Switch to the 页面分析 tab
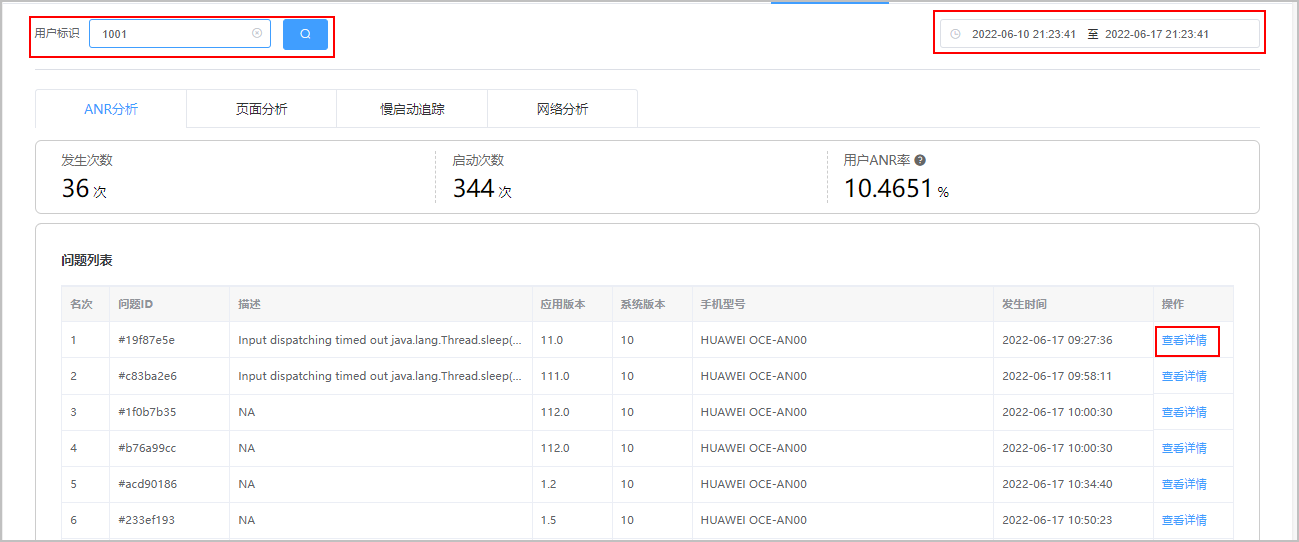Screen dimensions: 1299x542 (262, 109)
